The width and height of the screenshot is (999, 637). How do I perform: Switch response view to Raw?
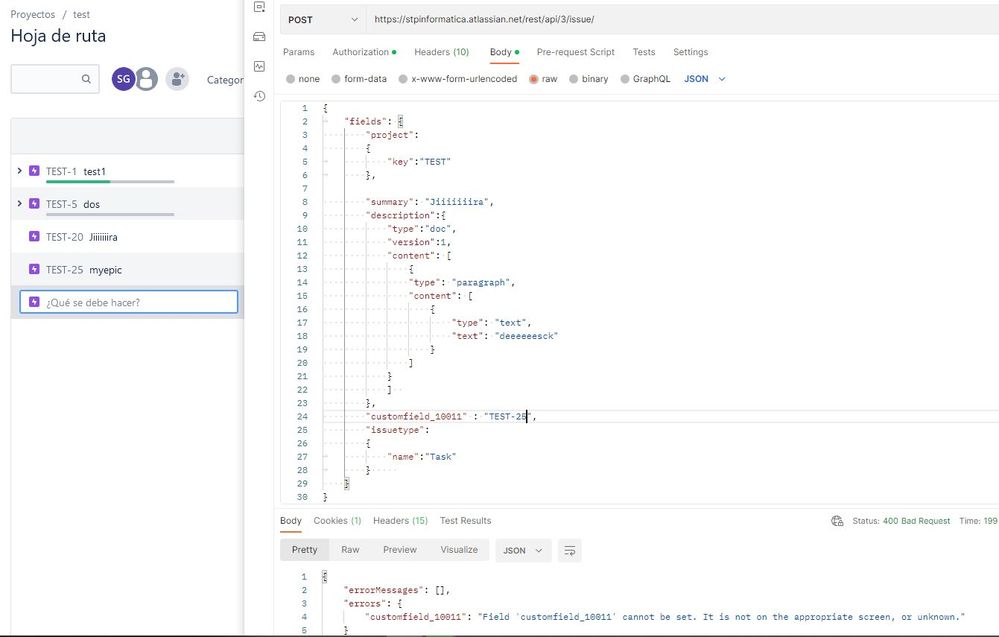[350, 550]
